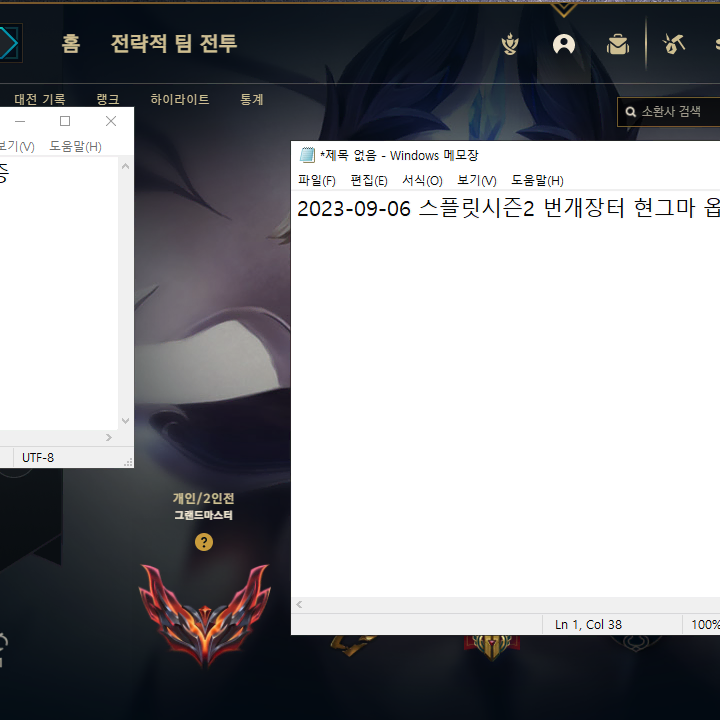The width and height of the screenshot is (720, 720).
Task: Switch to the 대전 기록 profile tab
Action: coord(40,99)
